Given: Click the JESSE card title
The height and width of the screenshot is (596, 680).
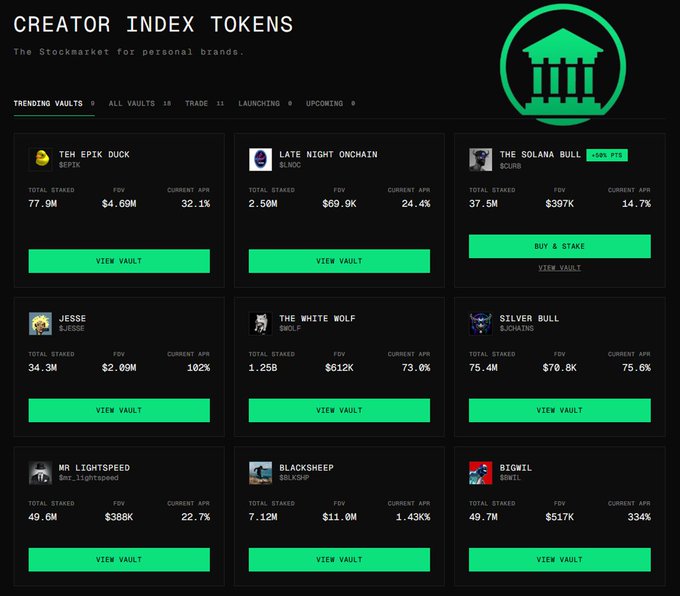Looking at the screenshot, I should (72, 318).
